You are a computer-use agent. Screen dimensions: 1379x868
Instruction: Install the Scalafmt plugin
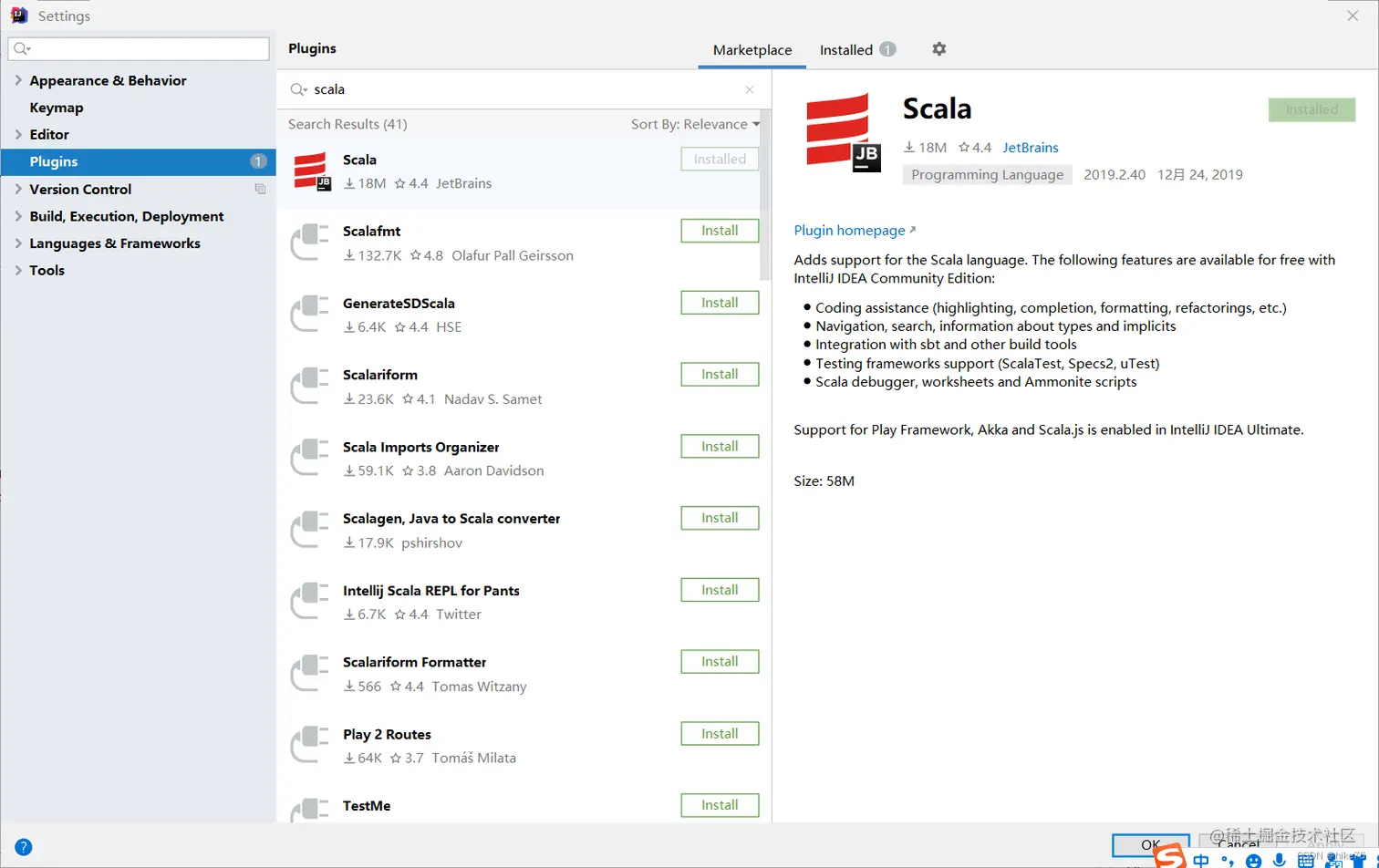pyautogui.click(x=720, y=231)
